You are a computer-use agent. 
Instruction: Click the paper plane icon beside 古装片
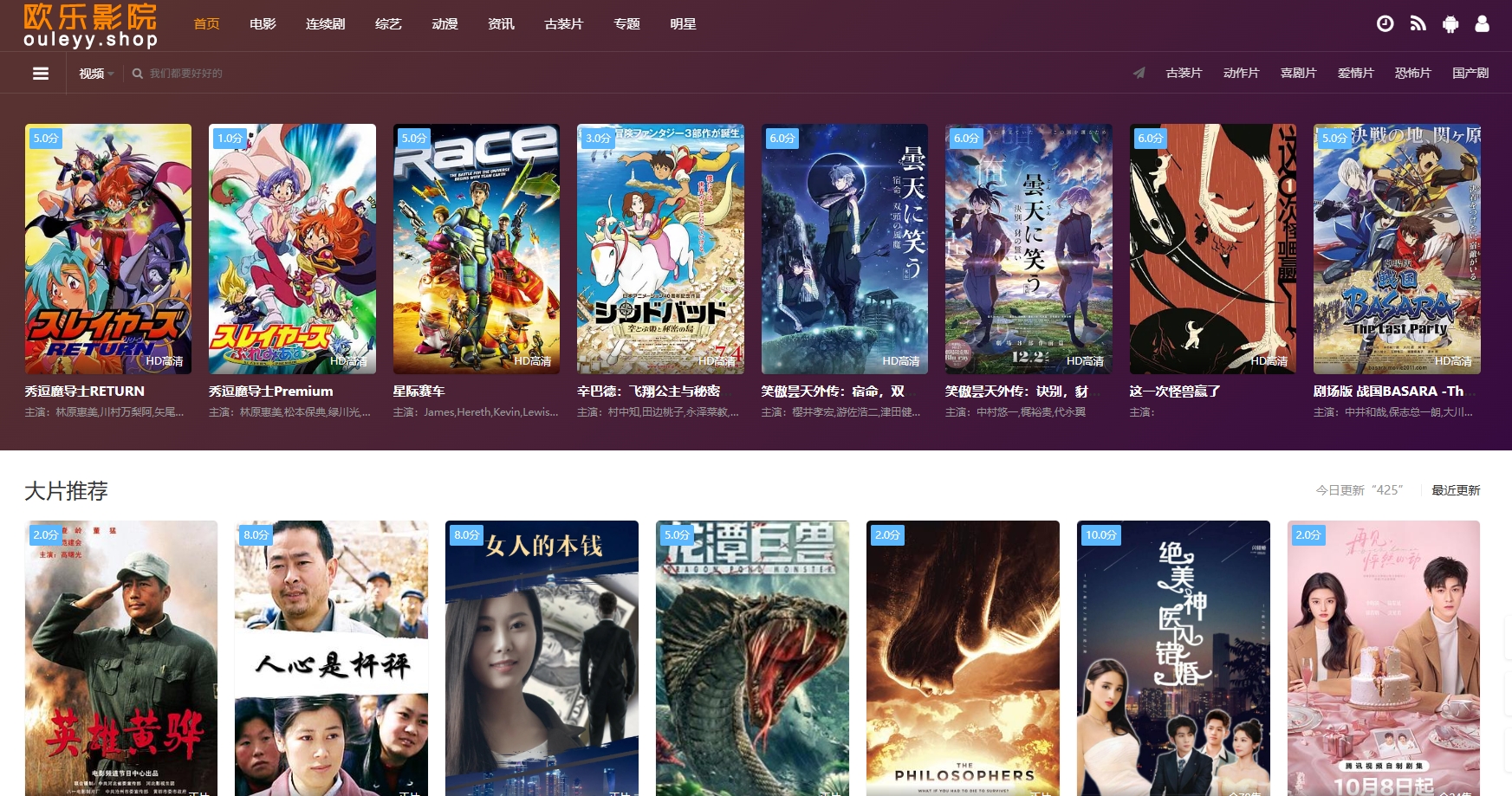point(1138,73)
